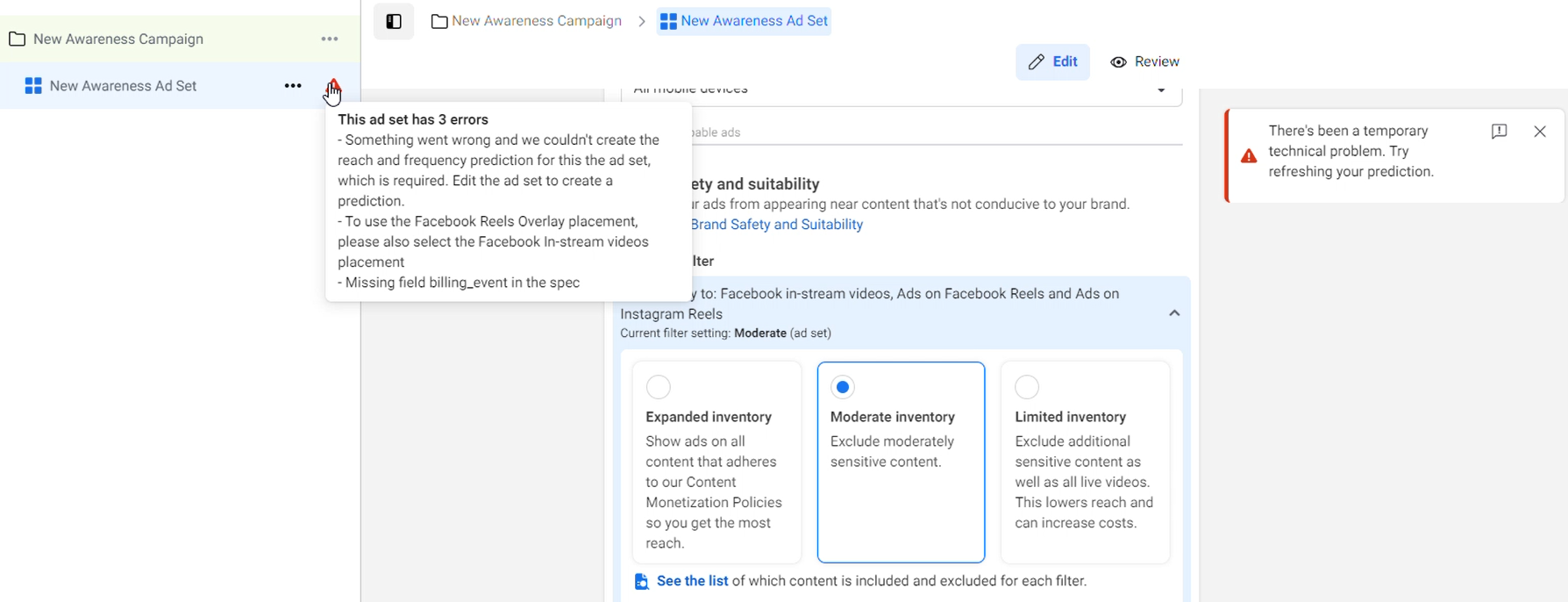Click the document icon beside See the list
This screenshot has height=602, width=1568.
(x=642, y=582)
